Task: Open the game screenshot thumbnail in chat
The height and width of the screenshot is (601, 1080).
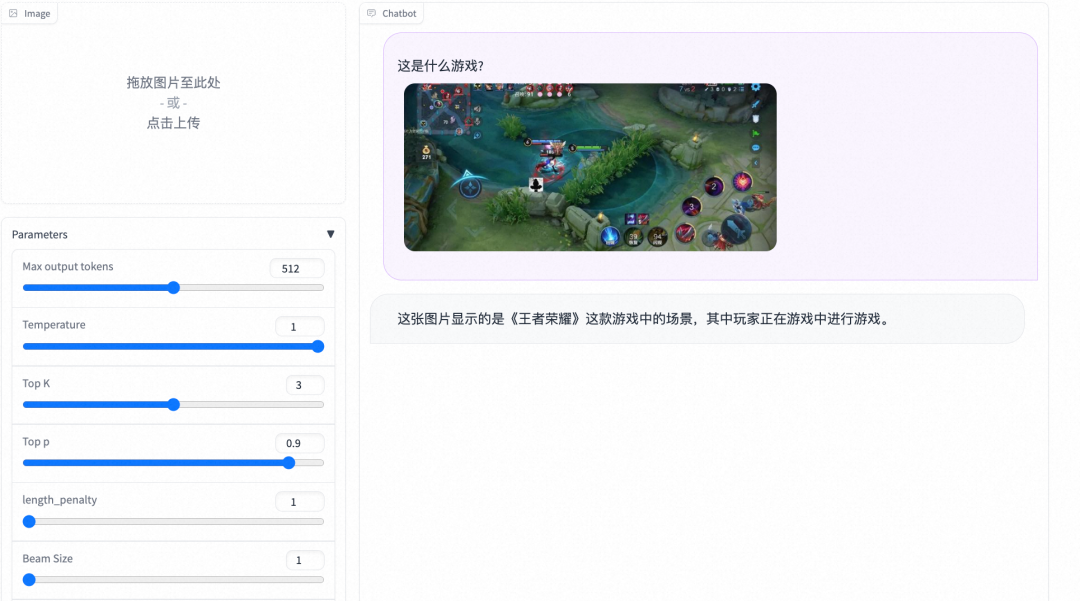Action: [590, 167]
